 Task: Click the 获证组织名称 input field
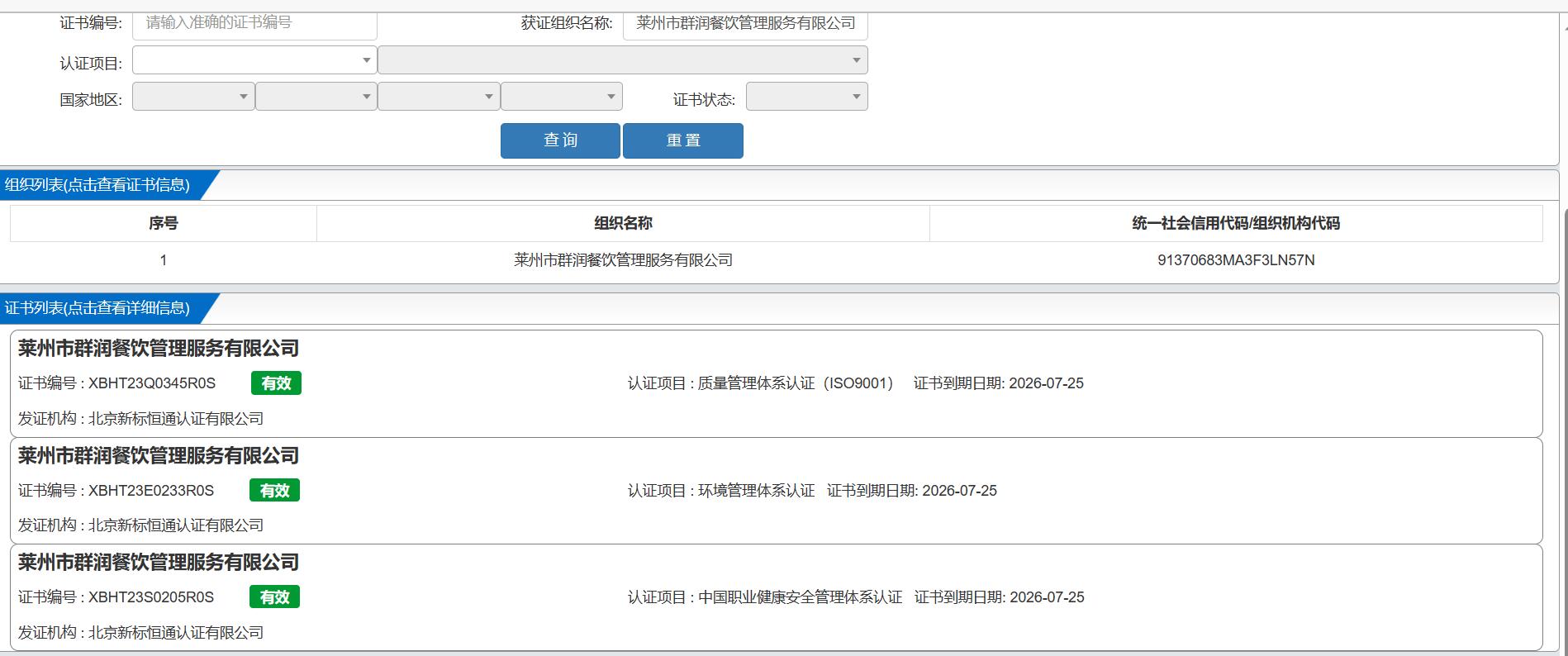coord(745,24)
